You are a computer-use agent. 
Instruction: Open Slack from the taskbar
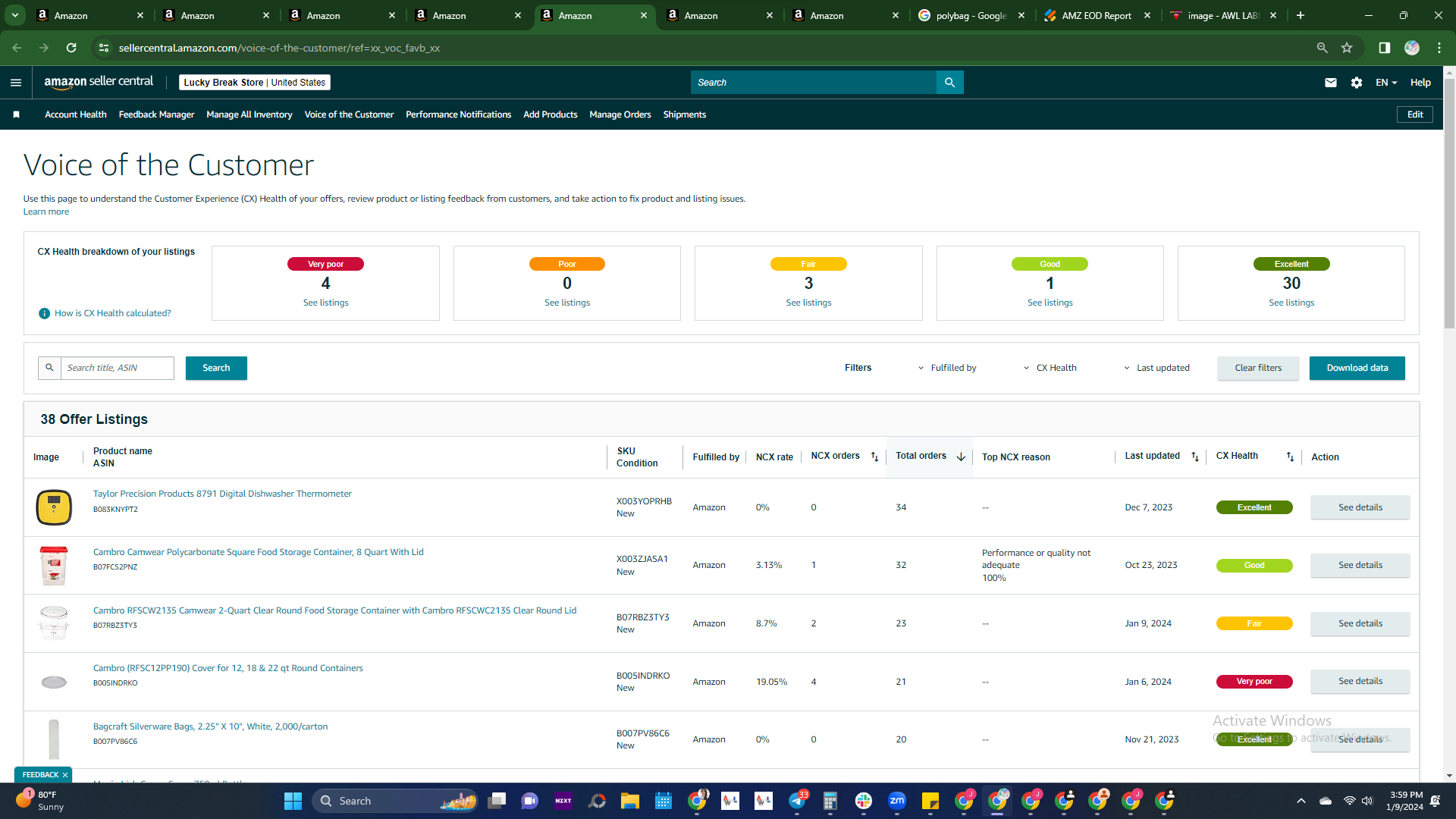[864, 801]
